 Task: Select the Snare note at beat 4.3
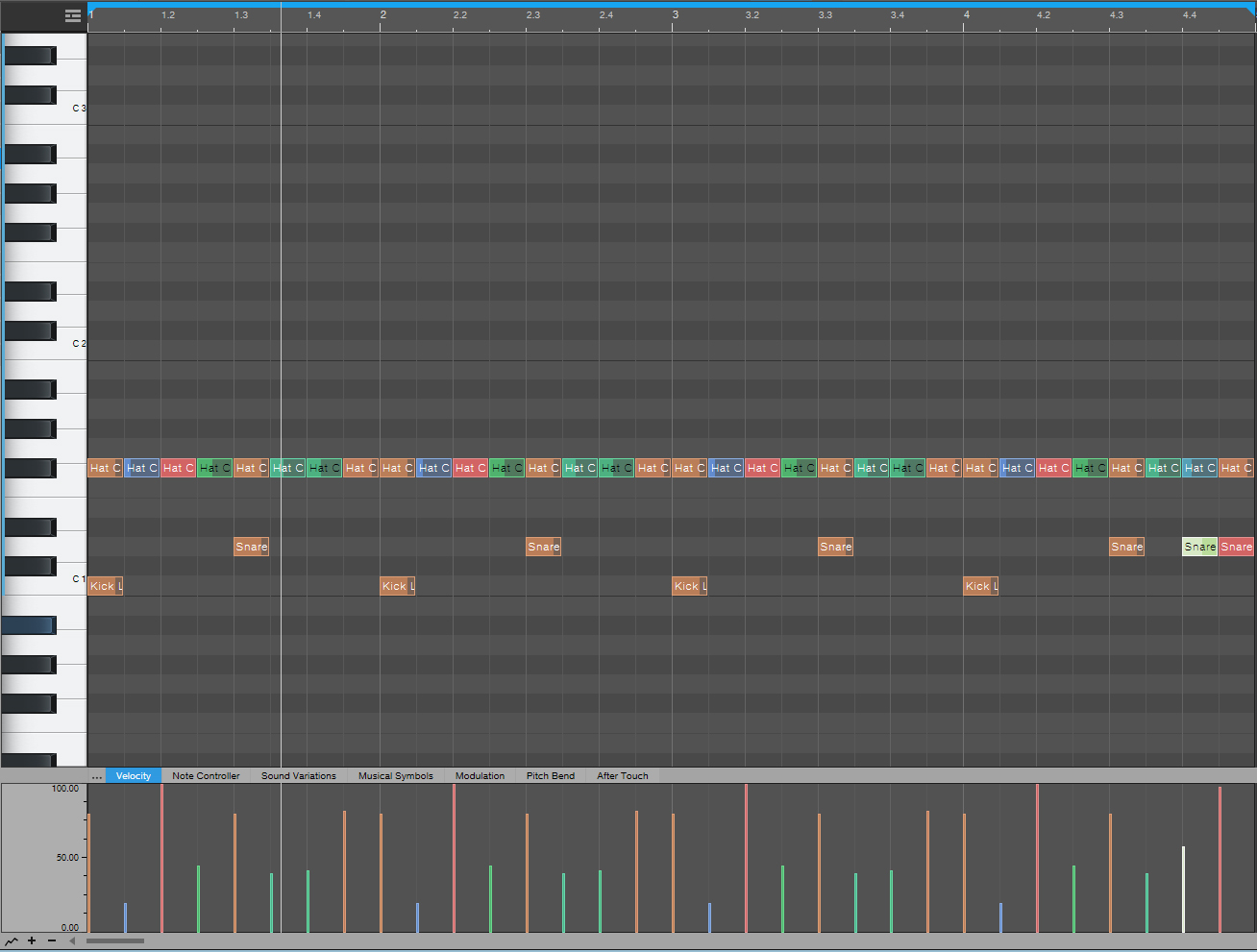tap(1127, 547)
